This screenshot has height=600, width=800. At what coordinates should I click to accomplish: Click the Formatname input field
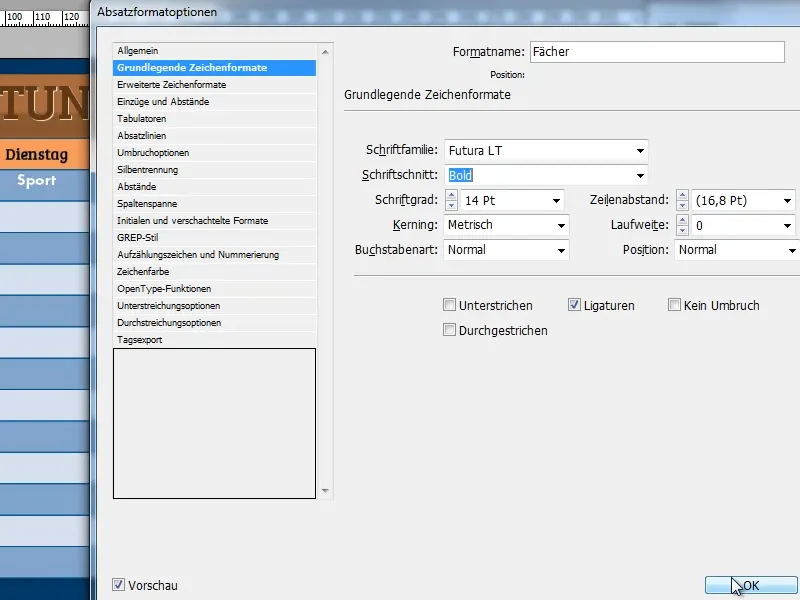tap(657, 52)
